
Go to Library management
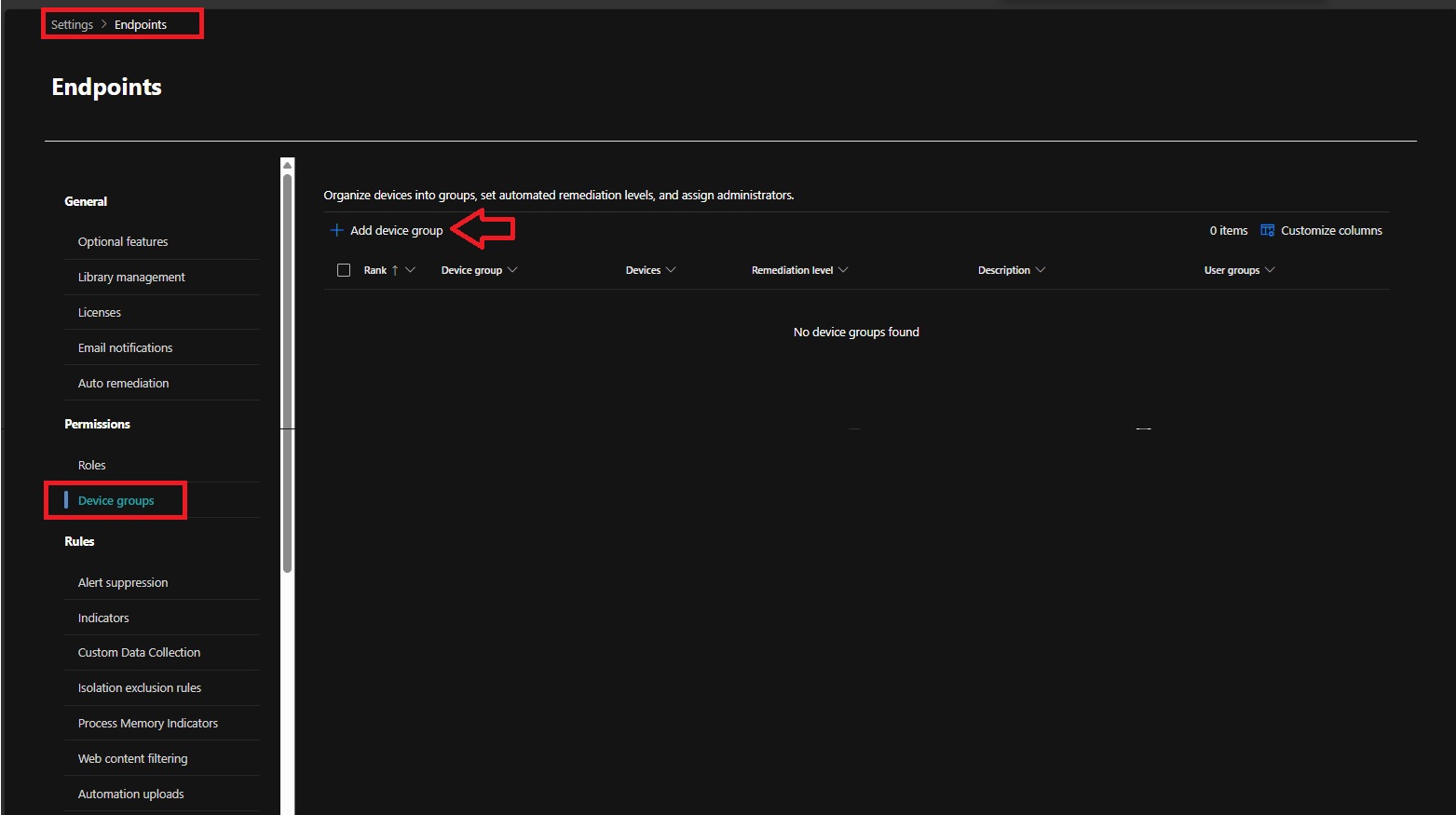131,278
